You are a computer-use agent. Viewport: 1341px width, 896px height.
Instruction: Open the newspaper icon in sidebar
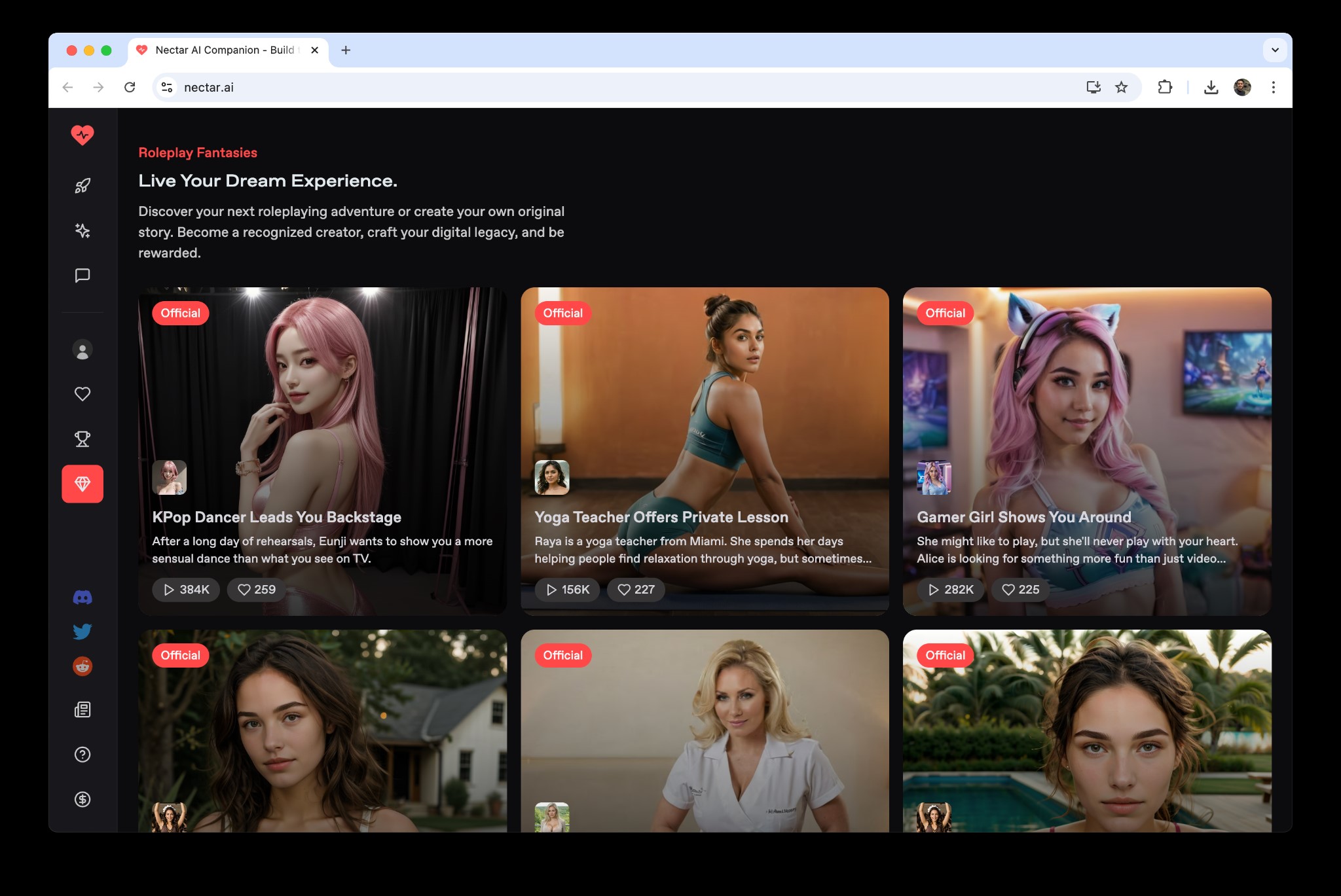point(83,710)
